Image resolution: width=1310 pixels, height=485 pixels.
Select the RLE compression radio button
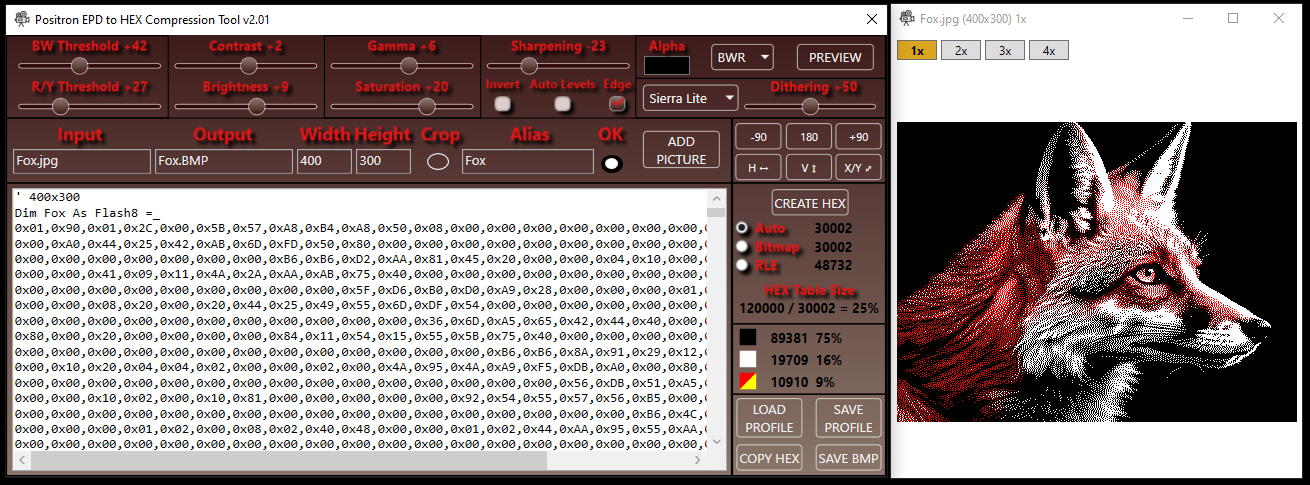coord(742,265)
